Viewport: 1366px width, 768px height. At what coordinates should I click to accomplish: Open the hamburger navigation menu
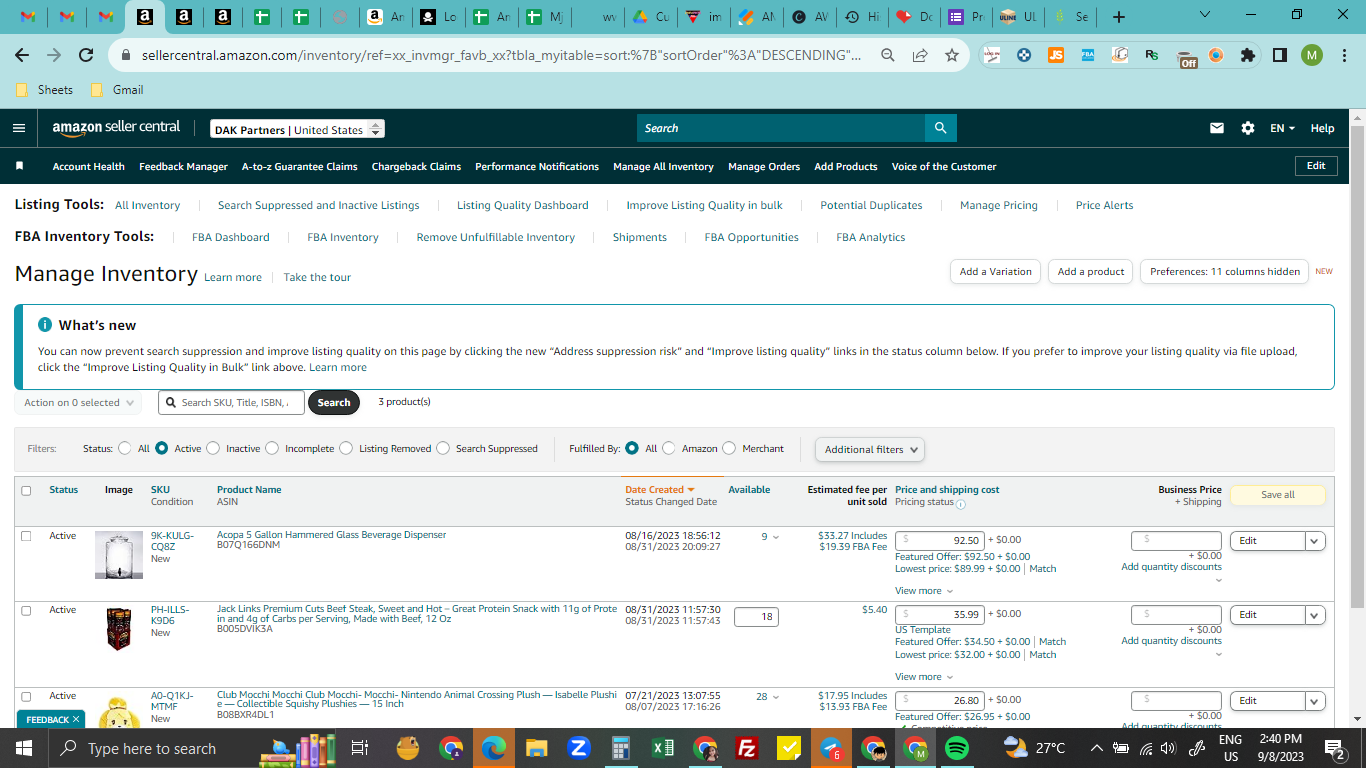pos(19,128)
